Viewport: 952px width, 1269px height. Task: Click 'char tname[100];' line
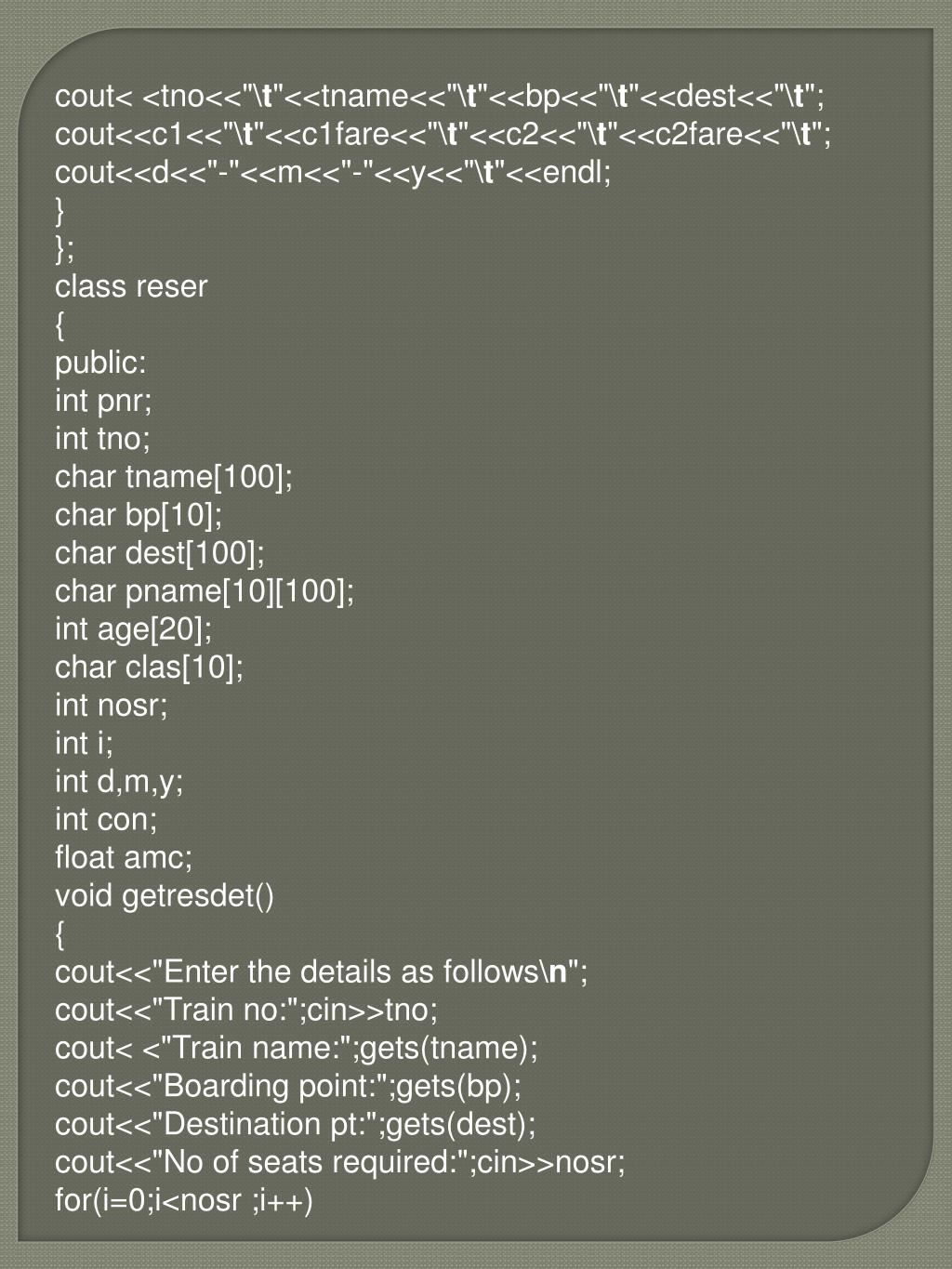(x=174, y=477)
